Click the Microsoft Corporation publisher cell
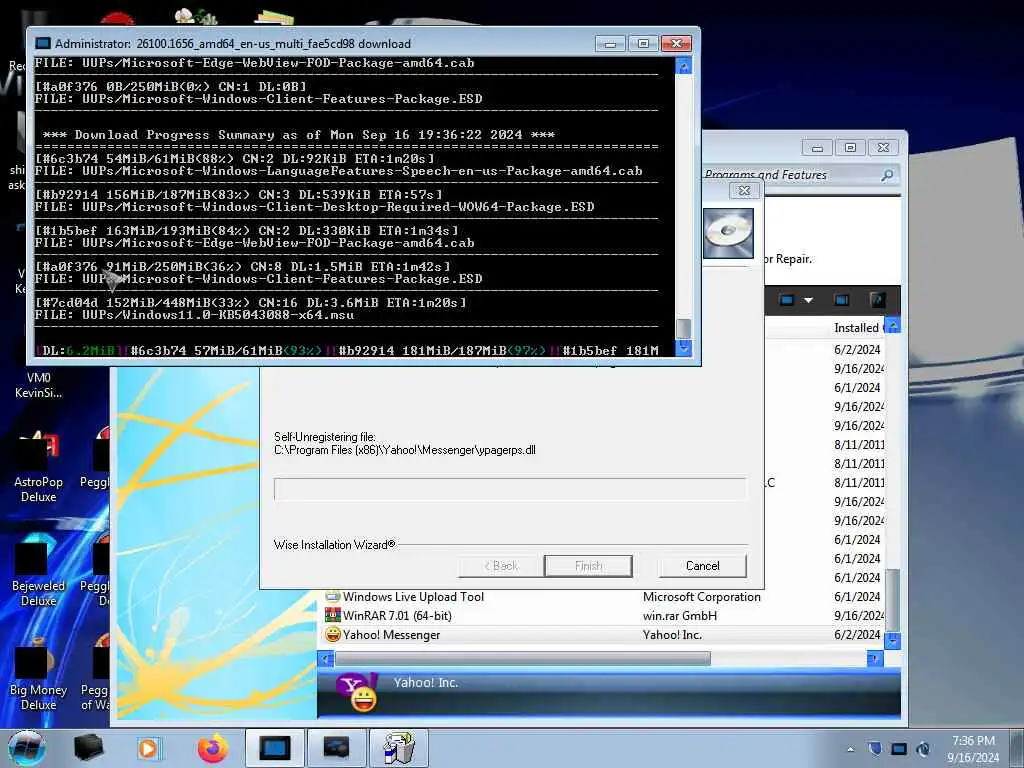The height and width of the screenshot is (768, 1024). (x=701, y=597)
